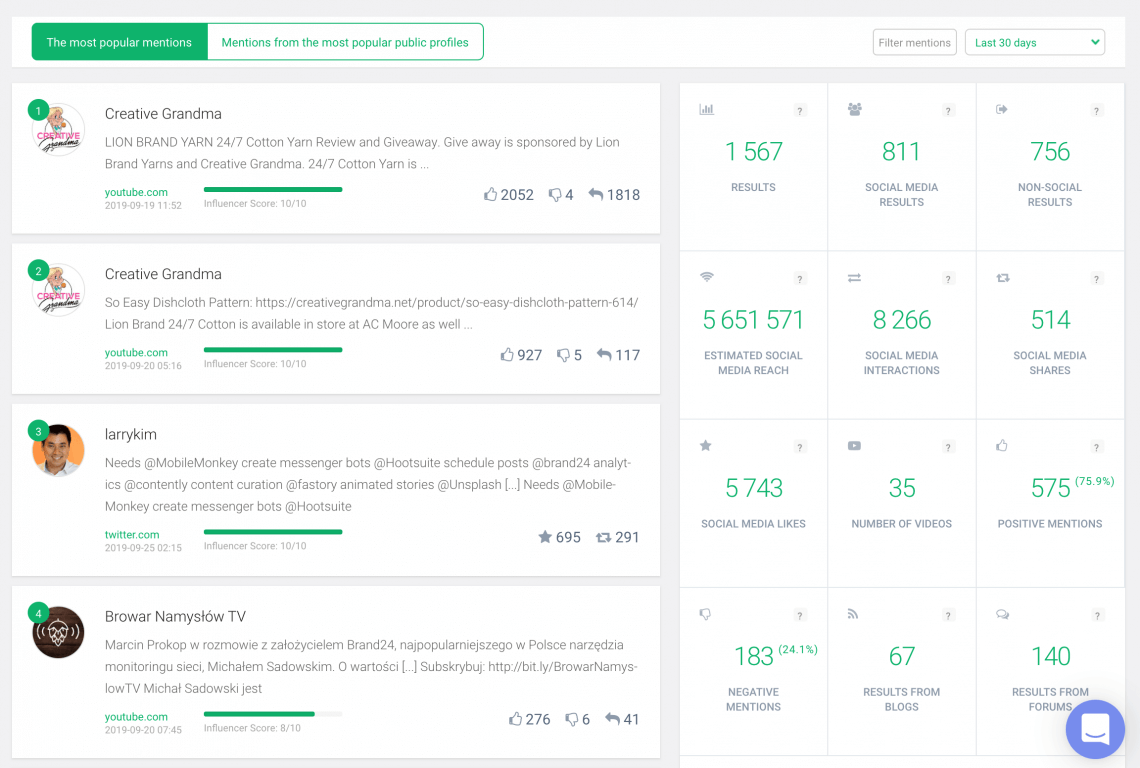This screenshot has height=768, width=1140.
Task: Click the exit-arrow icon on Non-Social Results tile
Action: [1002, 109]
